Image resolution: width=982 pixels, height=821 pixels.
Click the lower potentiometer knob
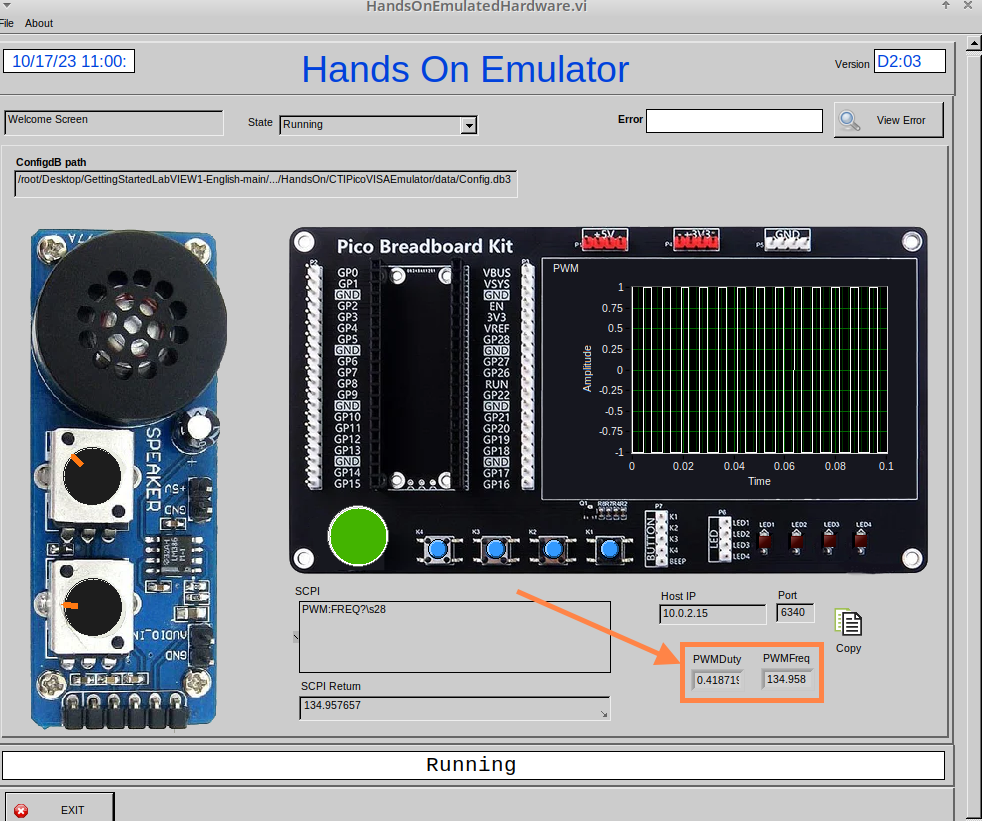pyautogui.click(x=93, y=607)
